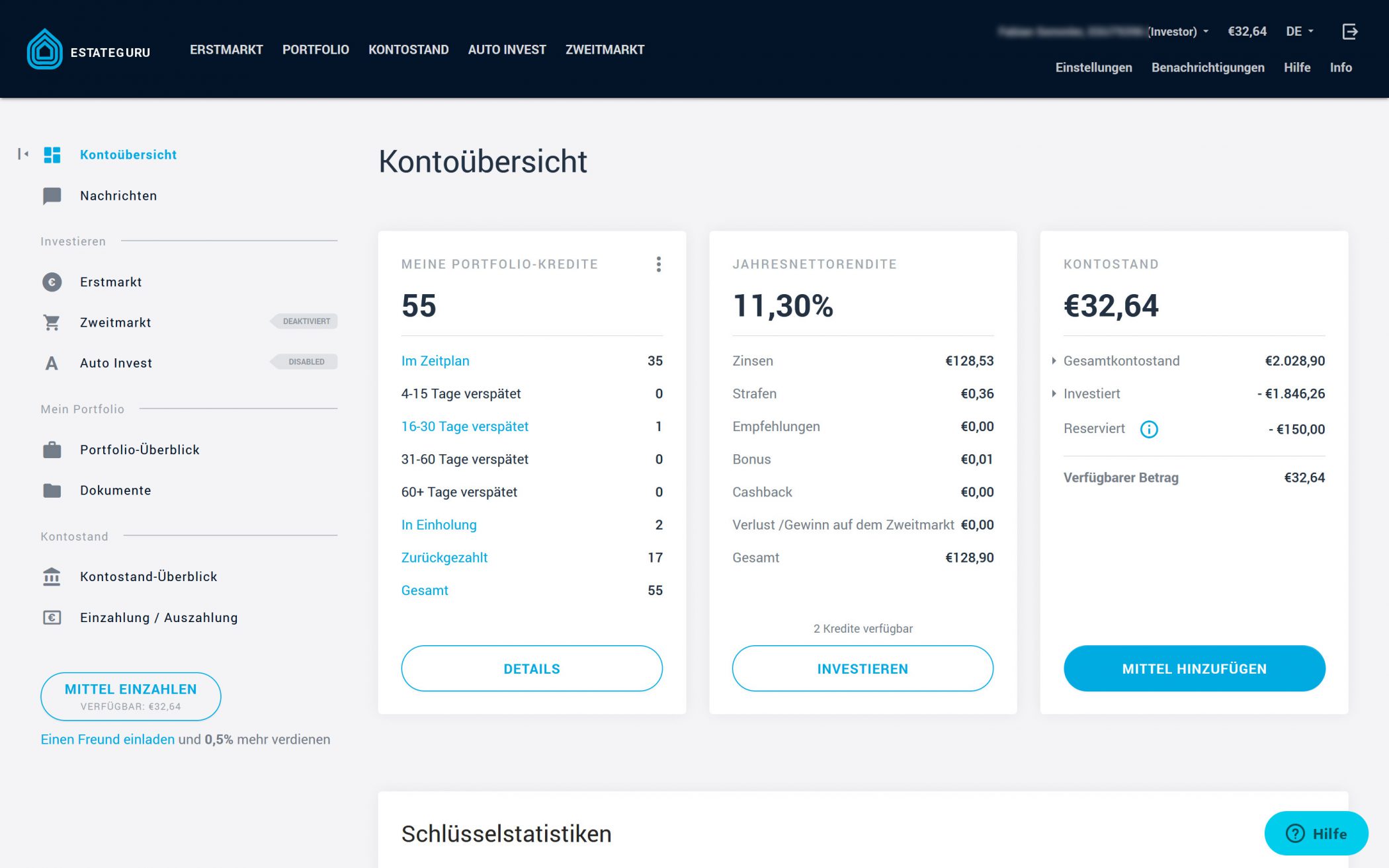Open the three-dot menu on Meine Portfolio-Kredite
Image resolution: width=1389 pixels, height=868 pixels.
(659, 264)
